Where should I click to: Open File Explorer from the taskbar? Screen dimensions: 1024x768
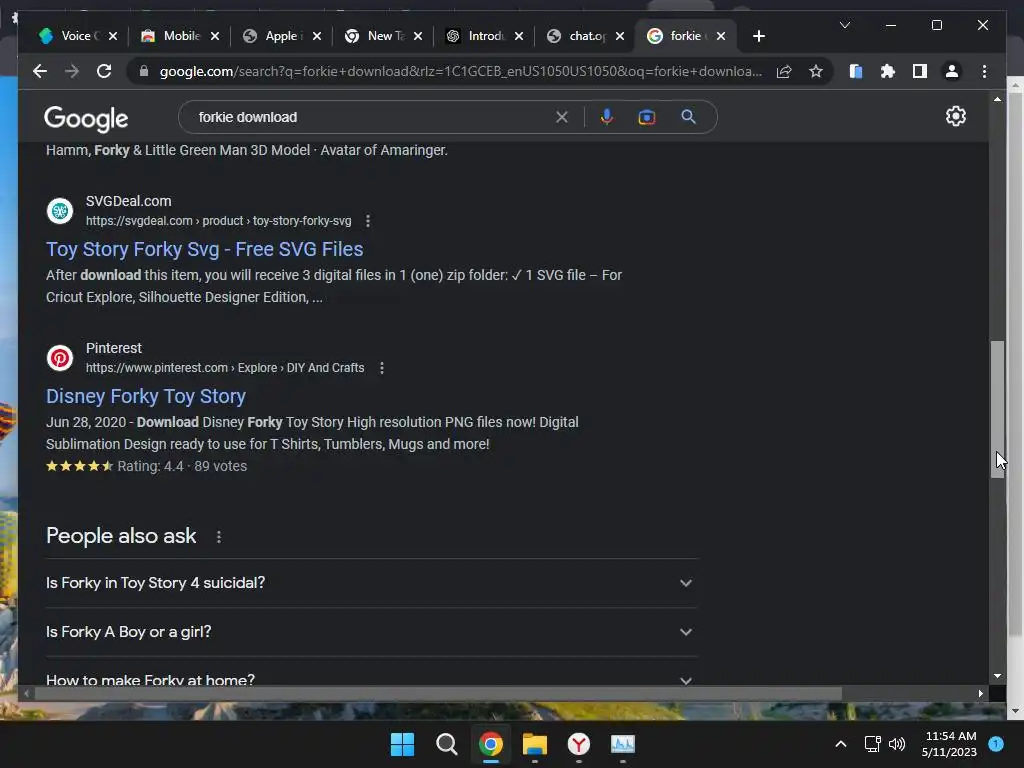(535, 744)
